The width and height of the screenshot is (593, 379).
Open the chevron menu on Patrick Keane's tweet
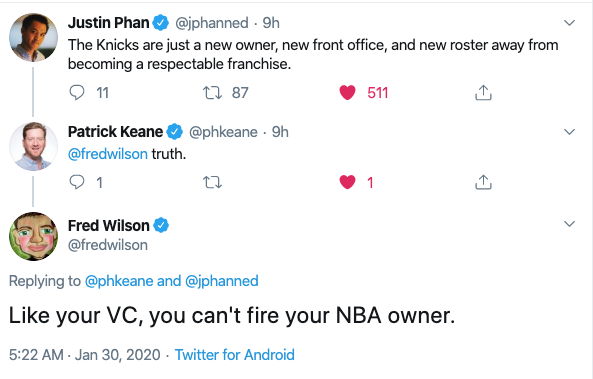click(569, 132)
